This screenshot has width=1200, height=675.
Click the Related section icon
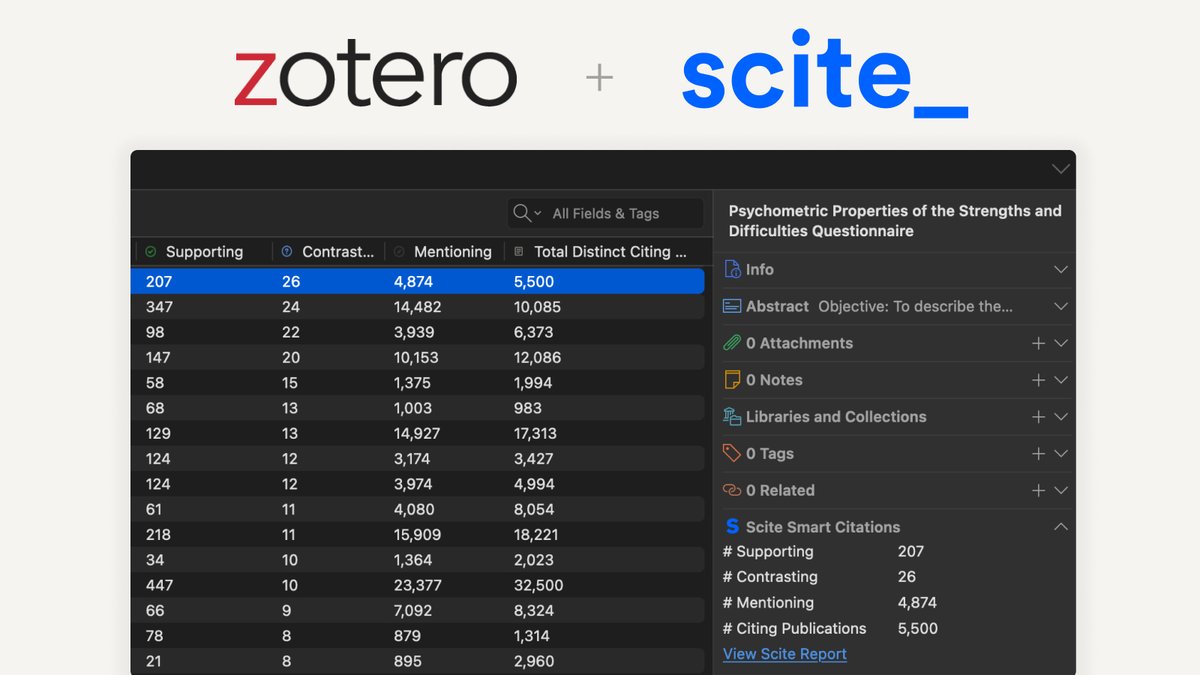(732, 490)
